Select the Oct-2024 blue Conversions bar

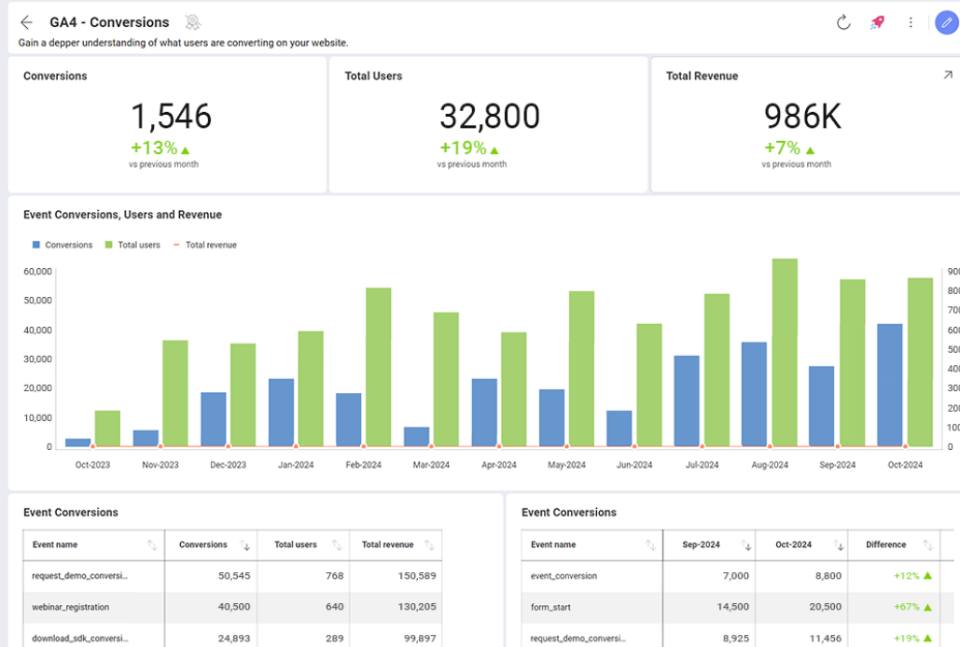pyautogui.click(x=890, y=385)
